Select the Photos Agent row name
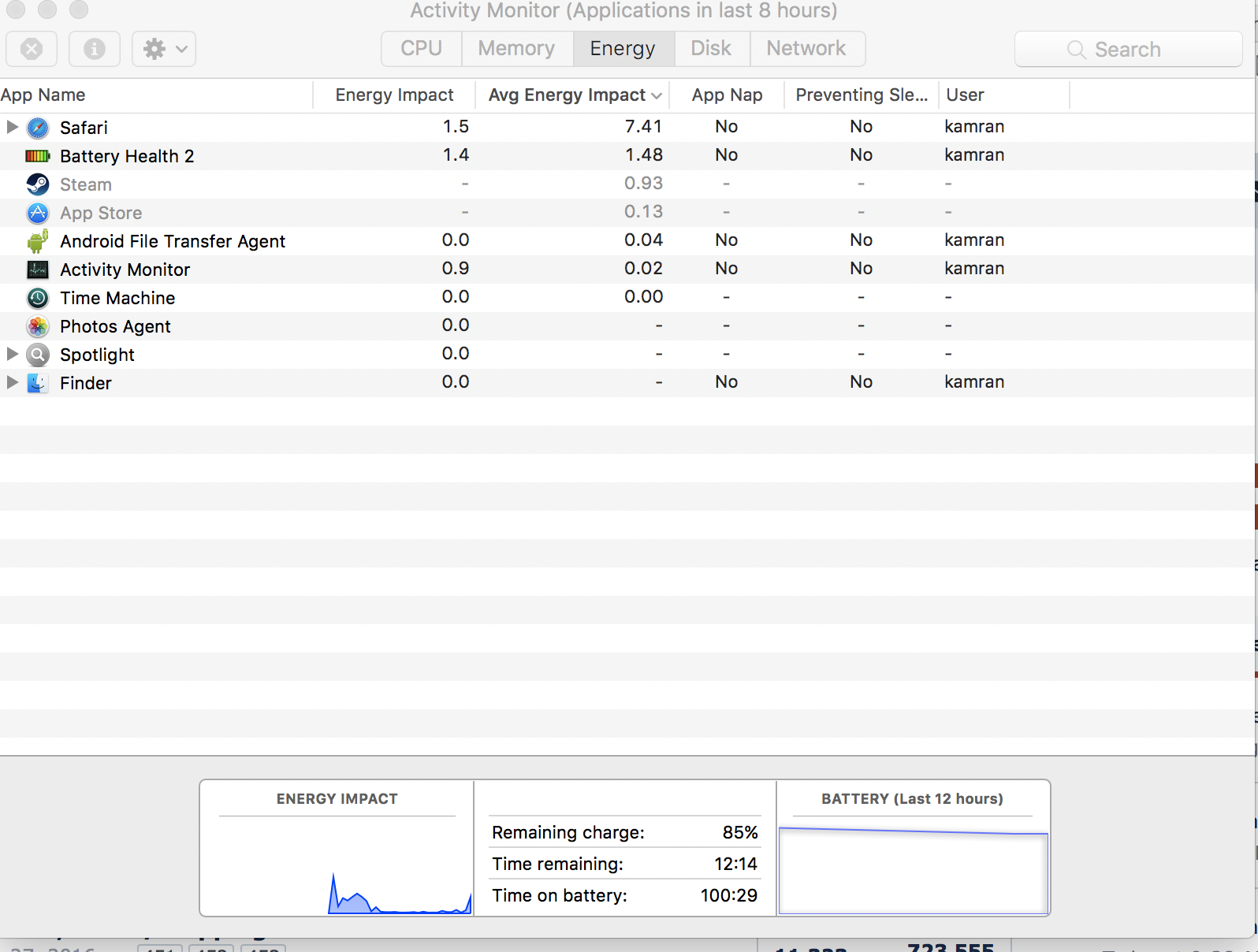1258x952 pixels. pos(115,326)
